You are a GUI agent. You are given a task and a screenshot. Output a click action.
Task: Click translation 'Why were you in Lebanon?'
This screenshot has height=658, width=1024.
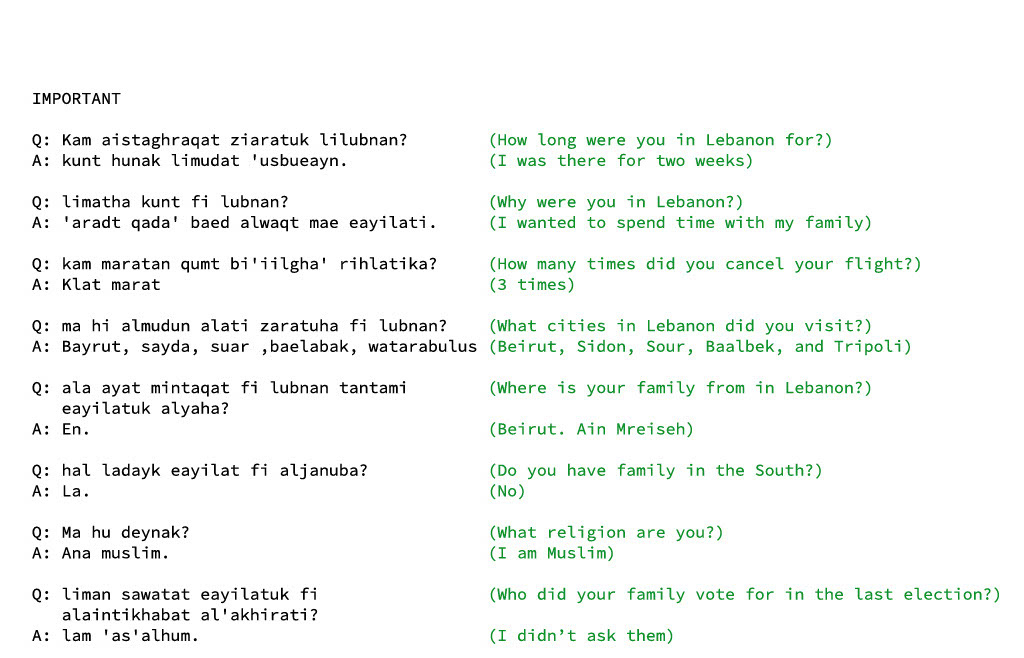pos(616,202)
